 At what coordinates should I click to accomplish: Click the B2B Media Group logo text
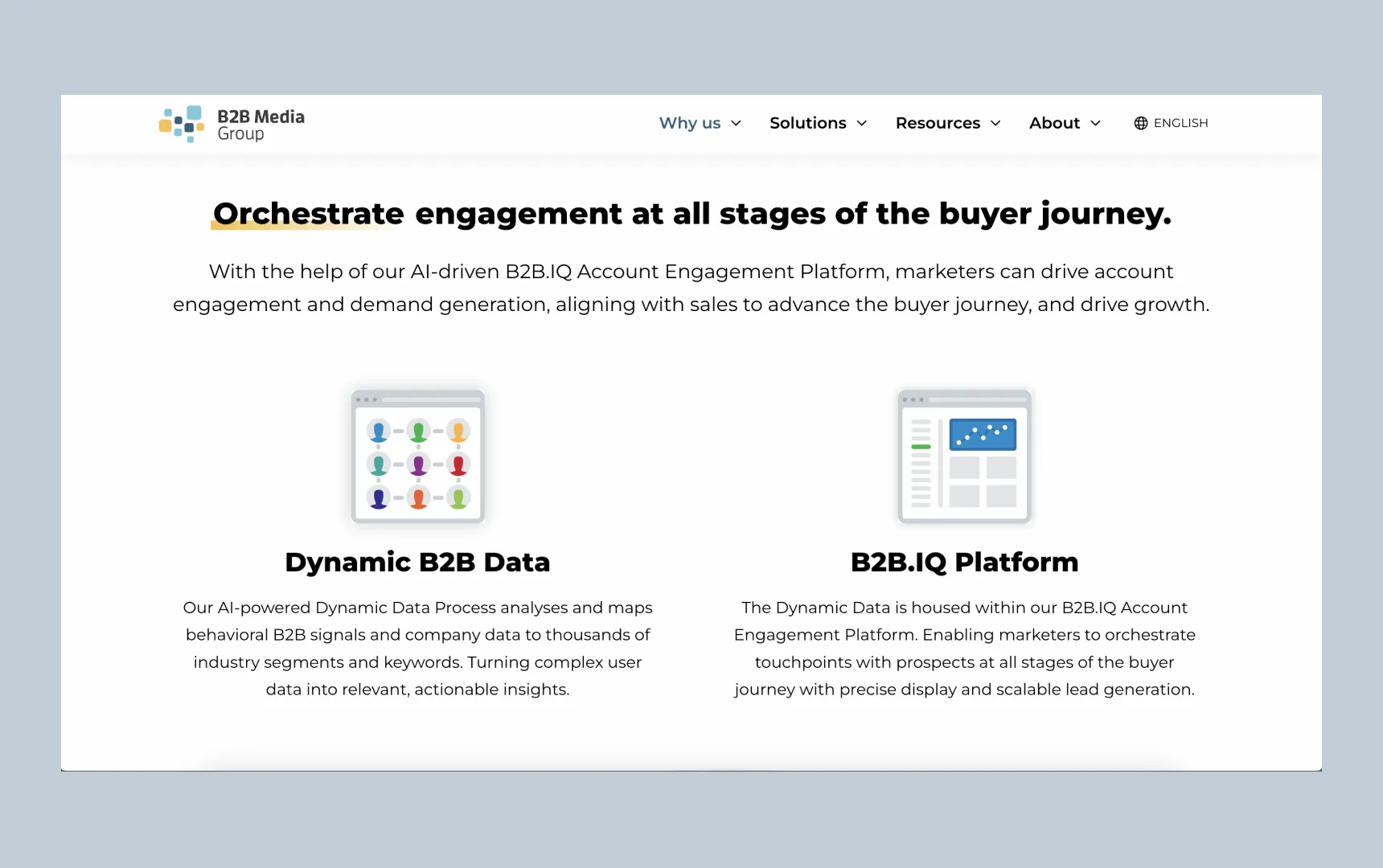[261, 125]
